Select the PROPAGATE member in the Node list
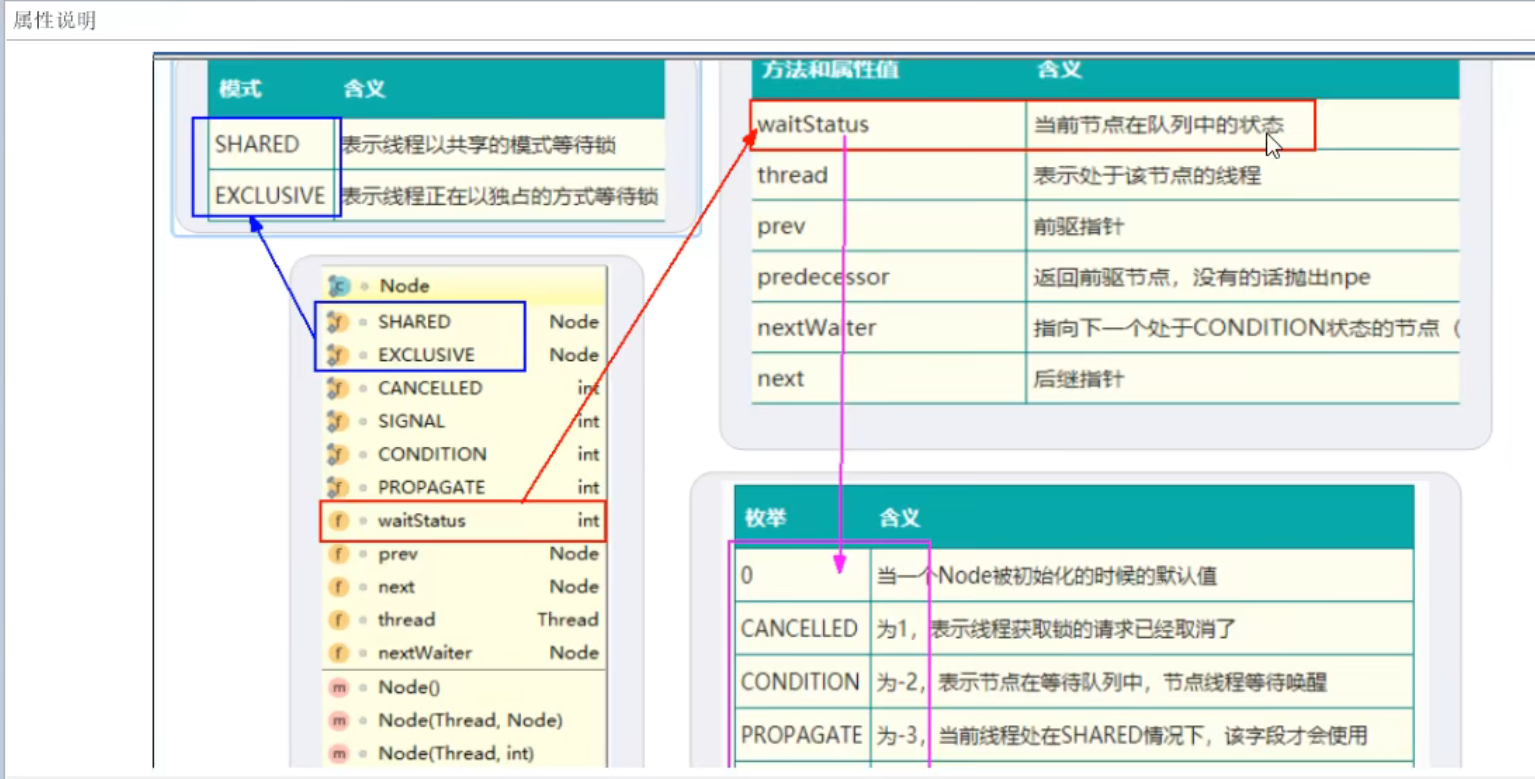This screenshot has height=779, width=1535. pos(464,487)
